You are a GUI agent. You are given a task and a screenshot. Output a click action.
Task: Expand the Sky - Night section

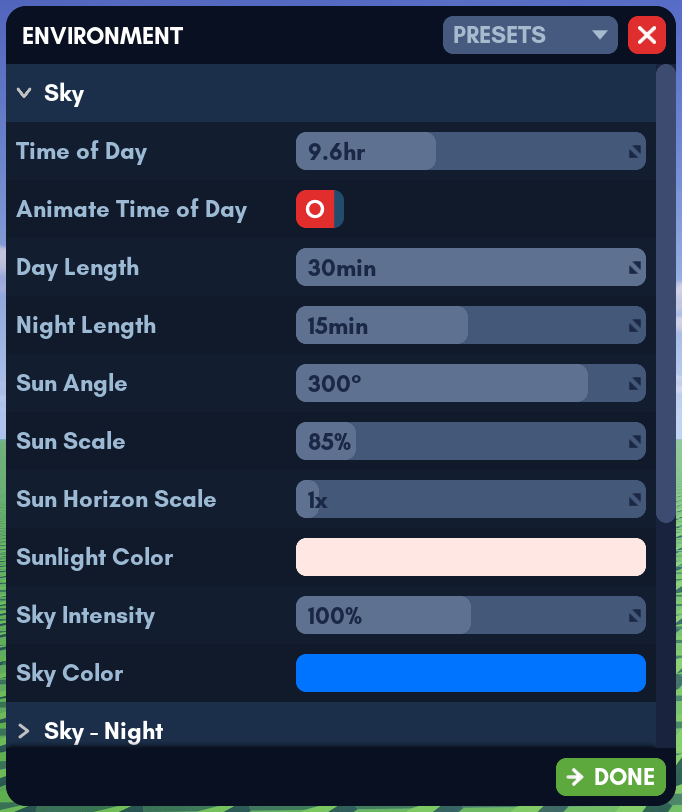pos(26,731)
